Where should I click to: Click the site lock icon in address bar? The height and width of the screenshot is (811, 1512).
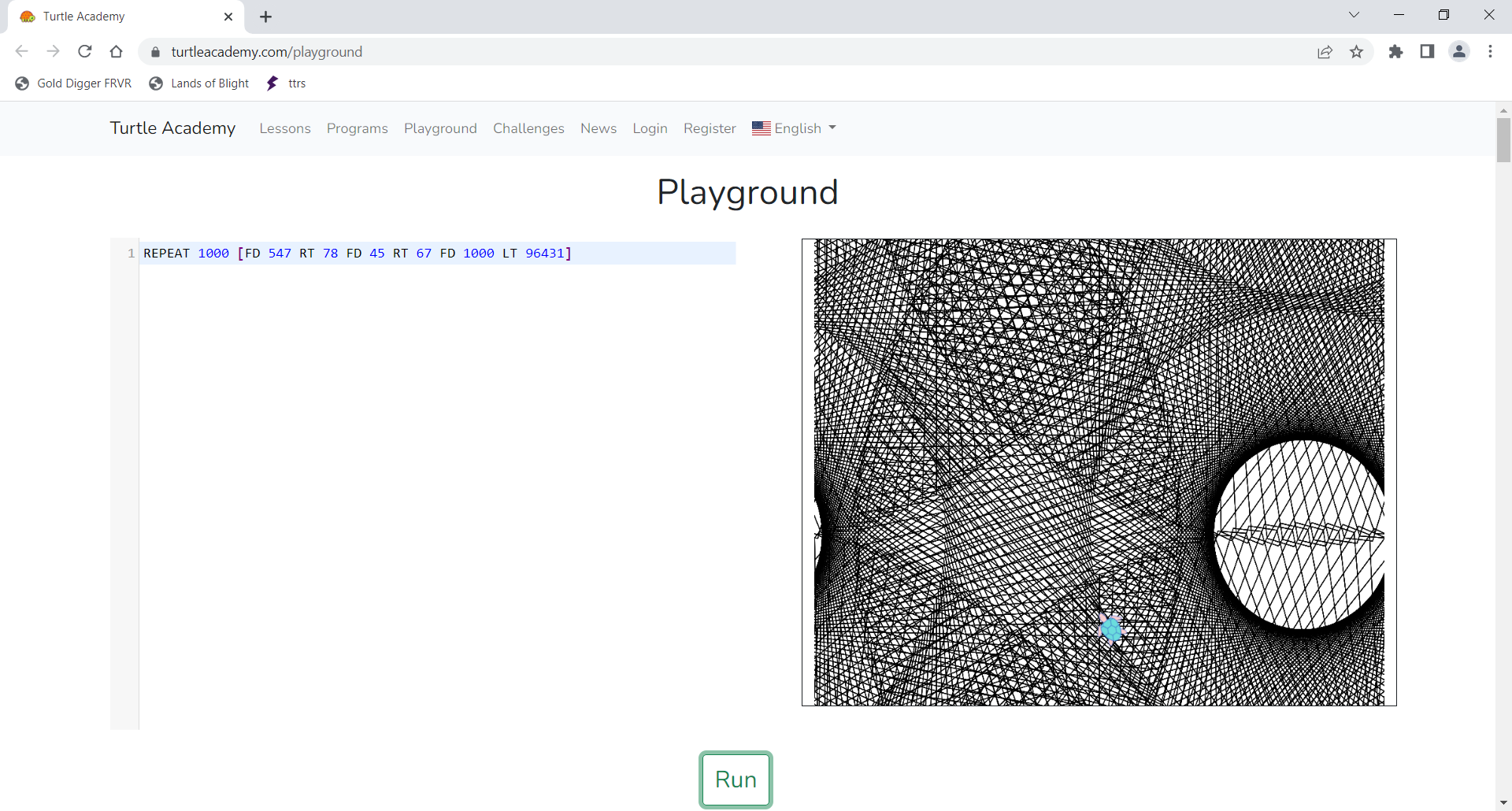[x=155, y=52]
